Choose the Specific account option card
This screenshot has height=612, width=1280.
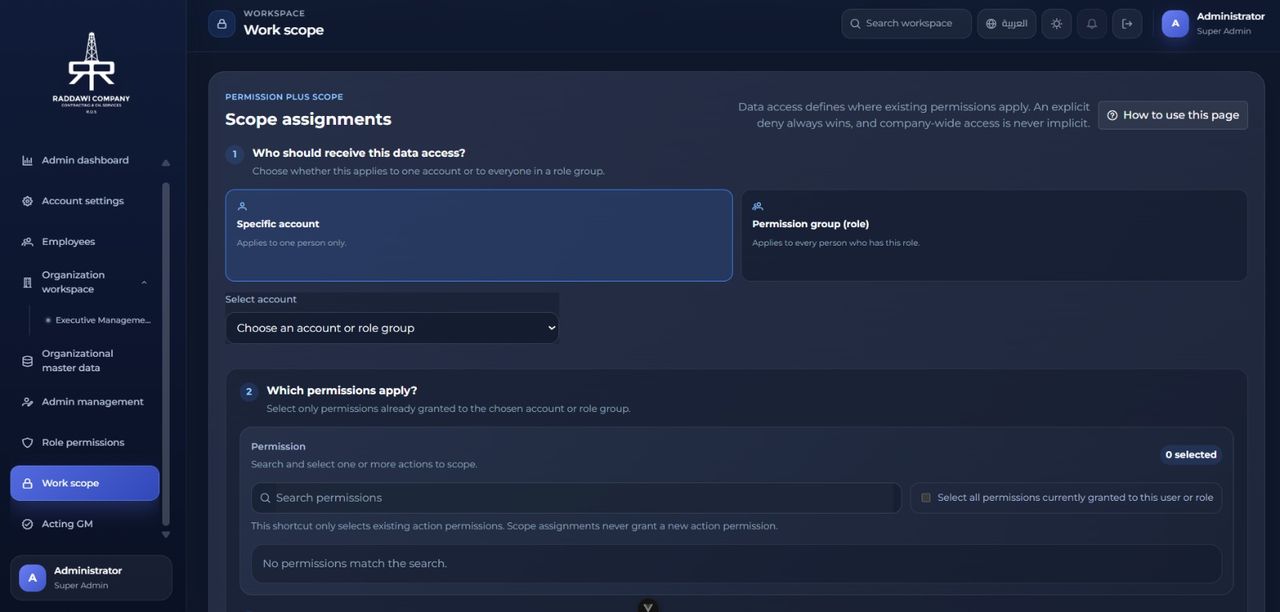pyautogui.click(x=479, y=236)
